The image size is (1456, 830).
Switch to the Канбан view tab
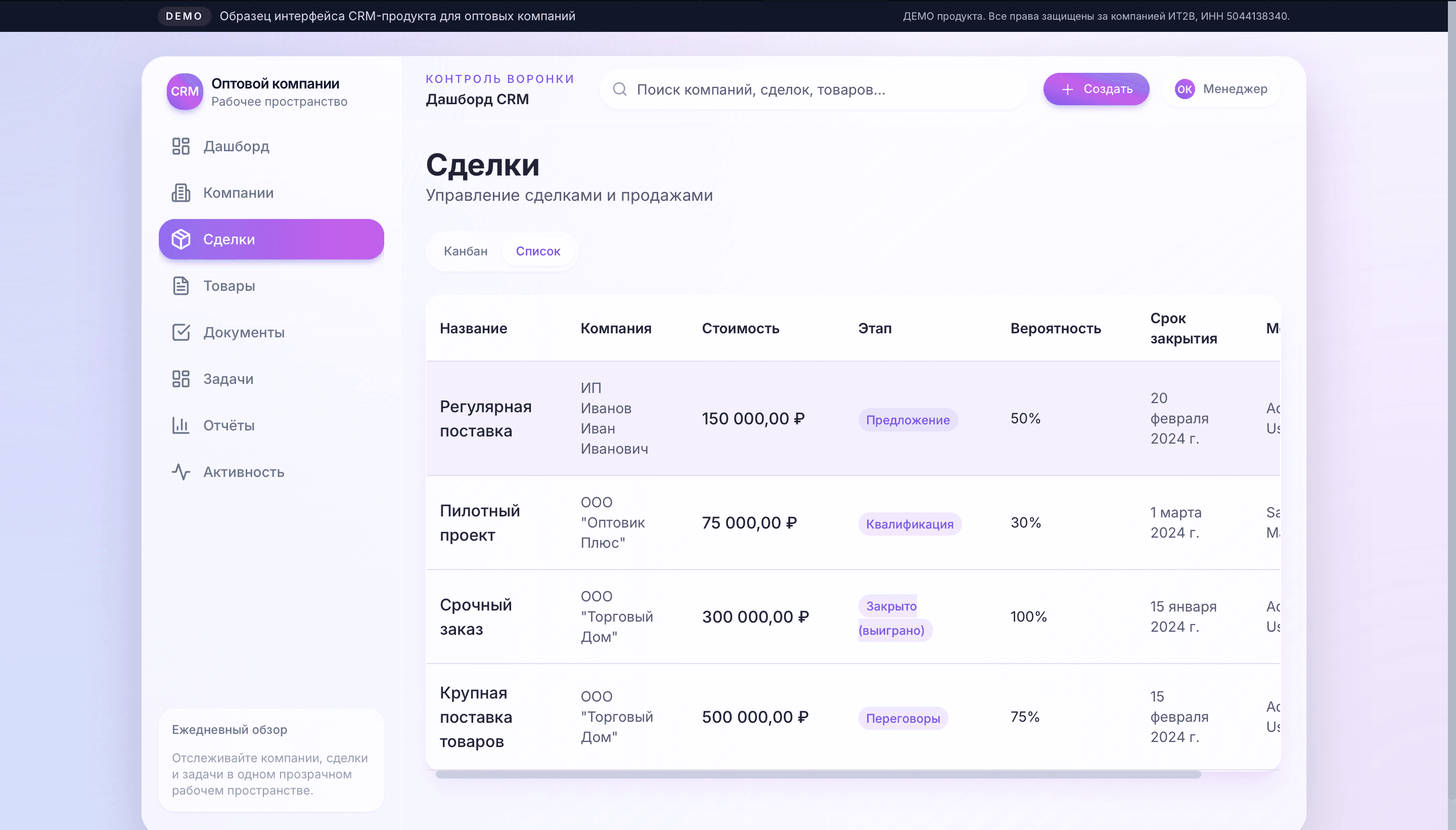tap(466, 251)
